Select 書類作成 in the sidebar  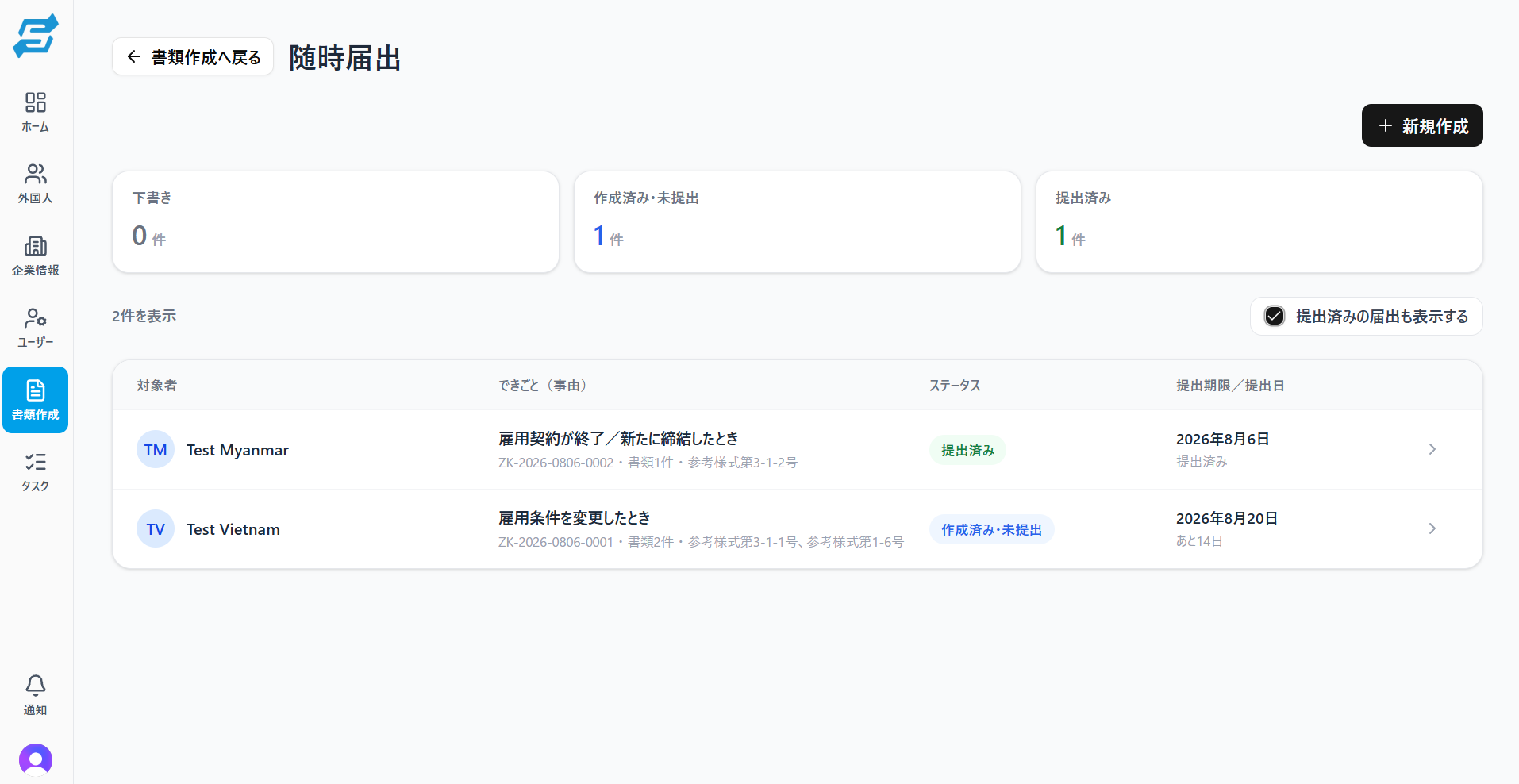tap(36, 400)
